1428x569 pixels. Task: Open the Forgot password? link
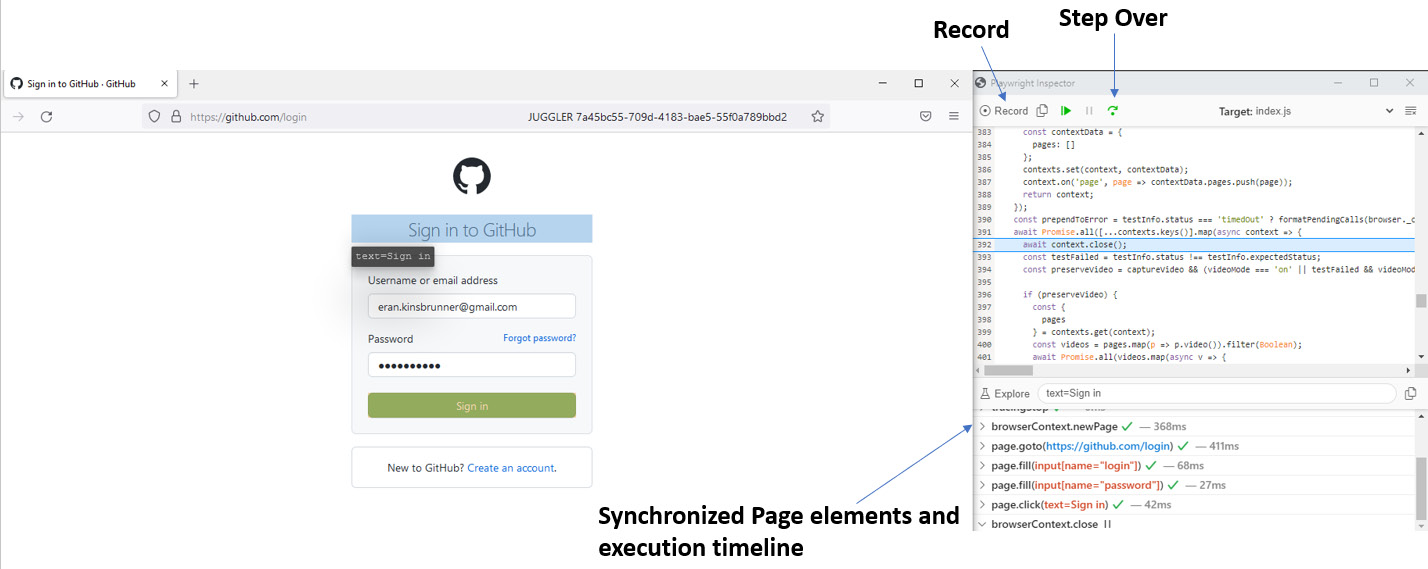[540, 338]
